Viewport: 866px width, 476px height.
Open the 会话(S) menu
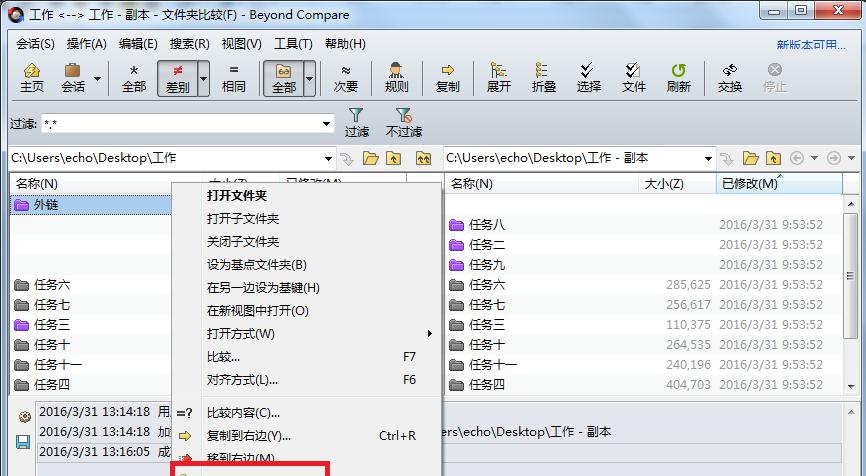pyautogui.click(x=35, y=44)
